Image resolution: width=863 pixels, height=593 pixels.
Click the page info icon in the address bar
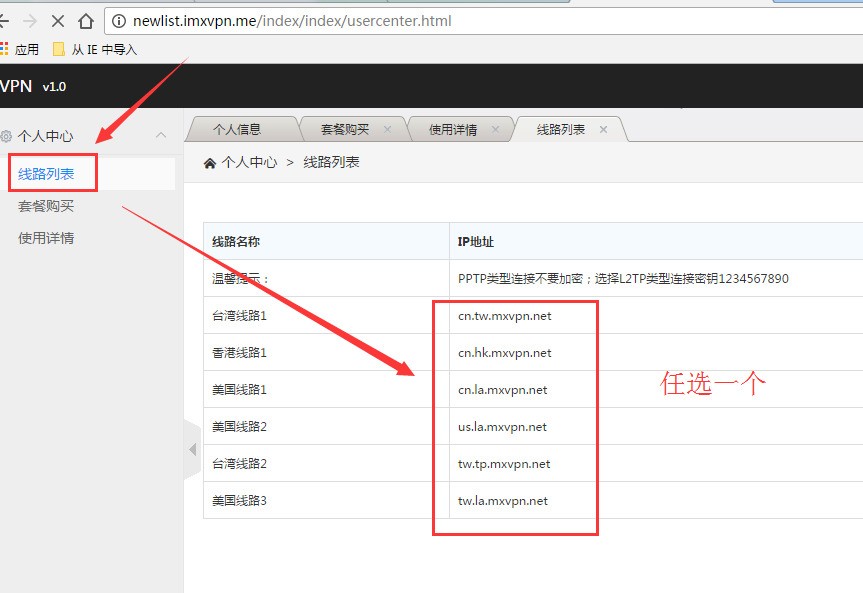(x=119, y=20)
